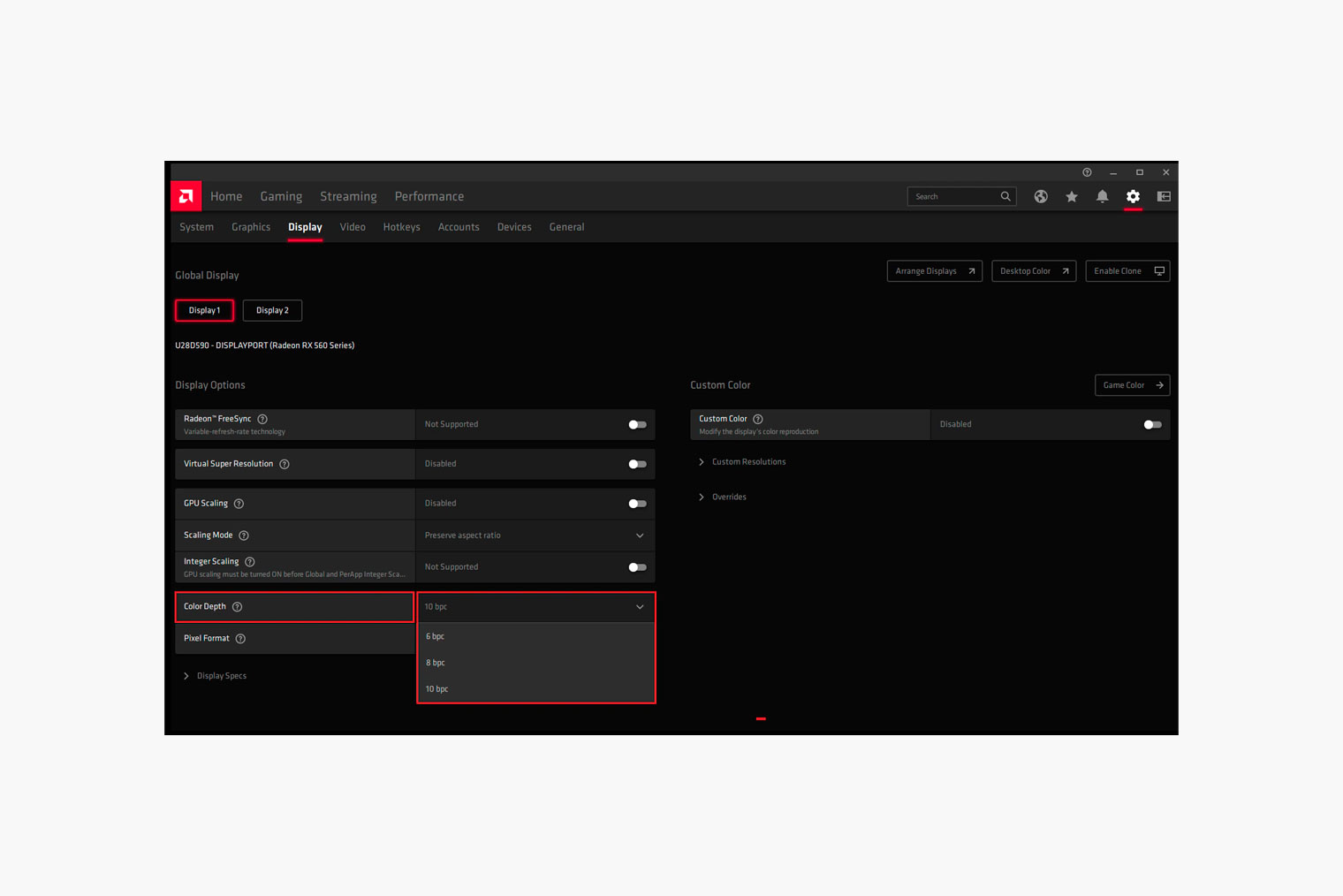Switch to Video sub-tab

[x=353, y=227]
